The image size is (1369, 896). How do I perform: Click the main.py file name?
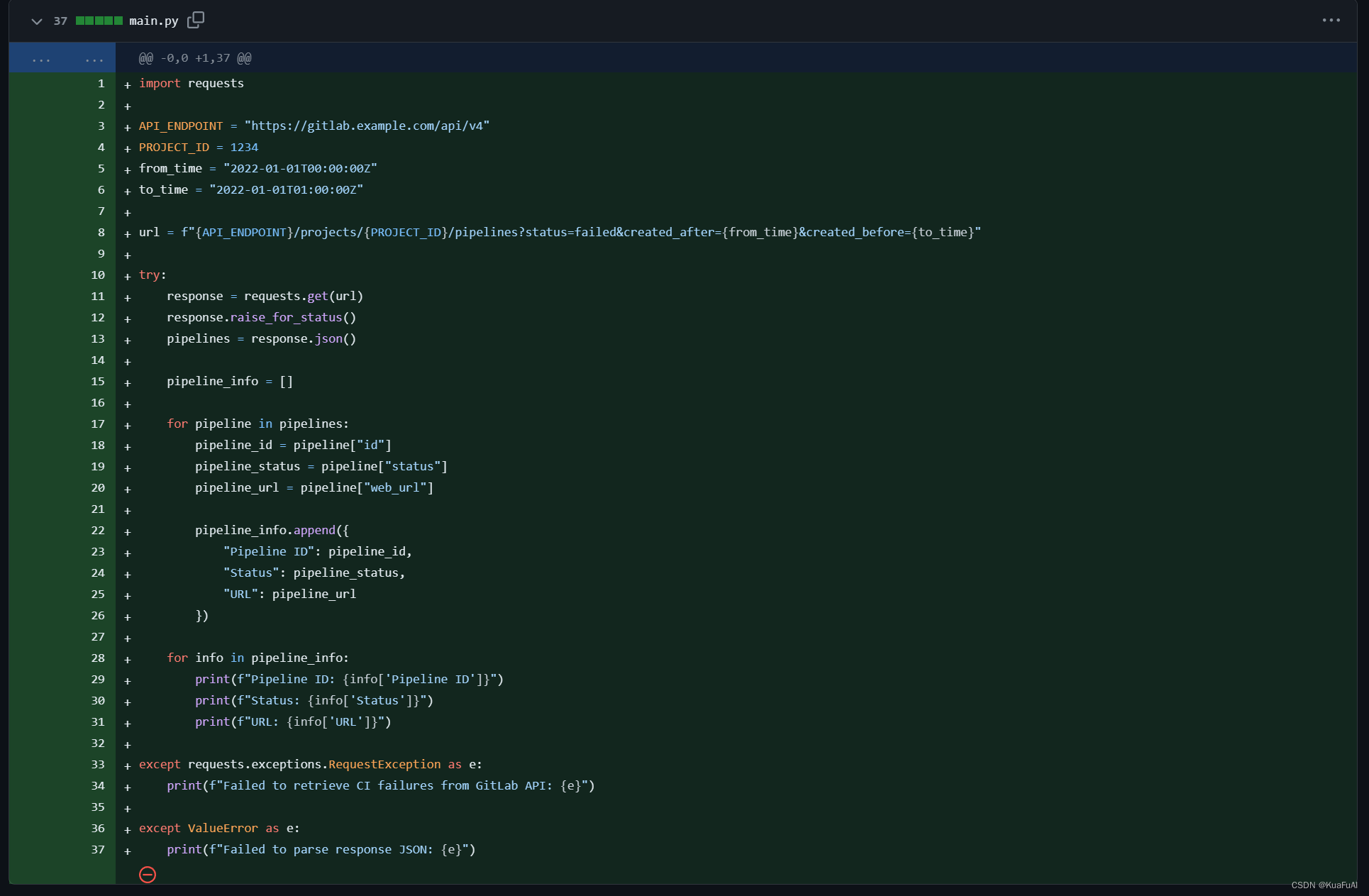153,21
